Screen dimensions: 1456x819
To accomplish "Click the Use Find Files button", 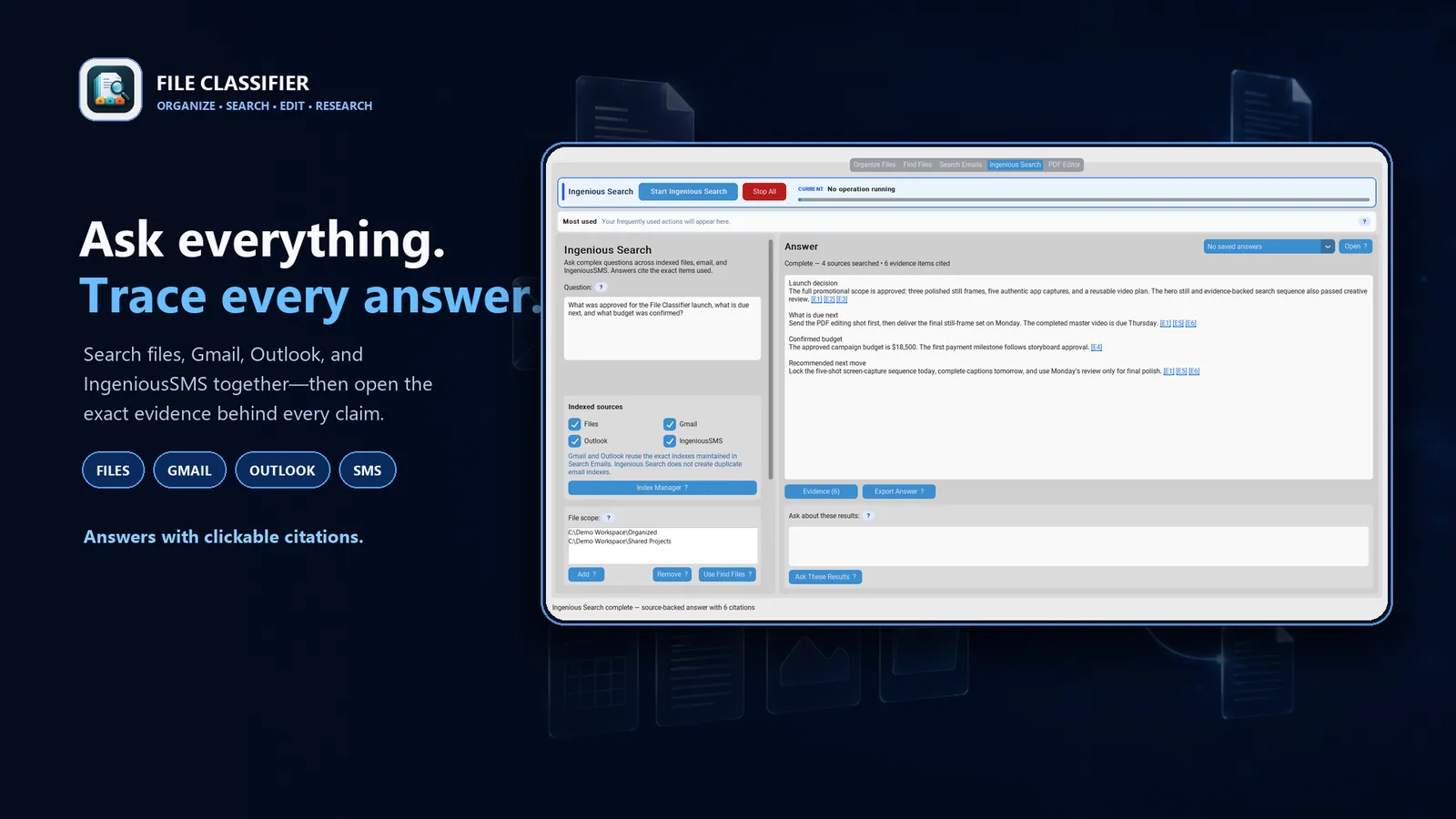I will 727,574.
